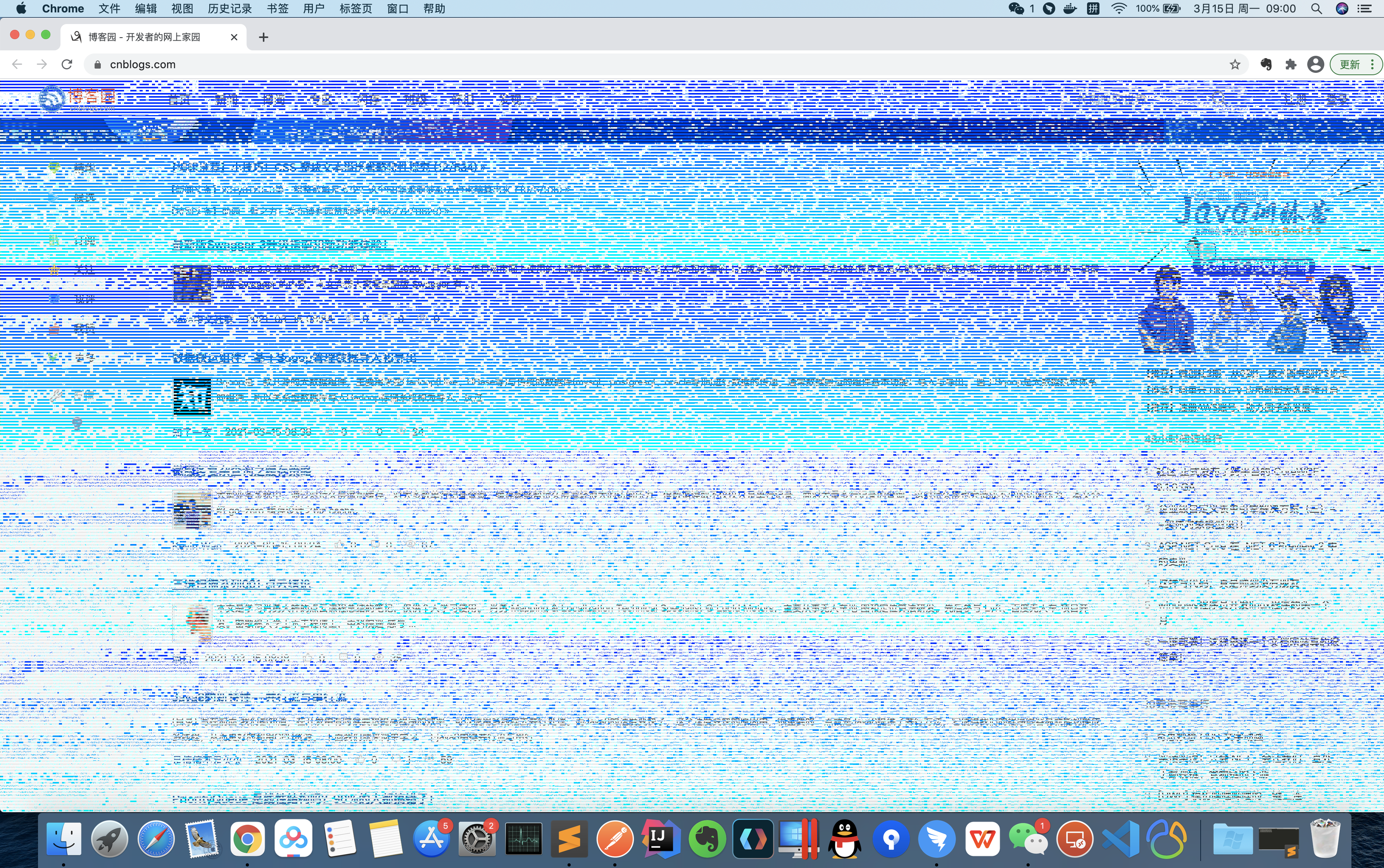The width and height of the screenshot is (1384, 868).
Task: Open a new tab with the plus button
Action: tap(264, 37)
